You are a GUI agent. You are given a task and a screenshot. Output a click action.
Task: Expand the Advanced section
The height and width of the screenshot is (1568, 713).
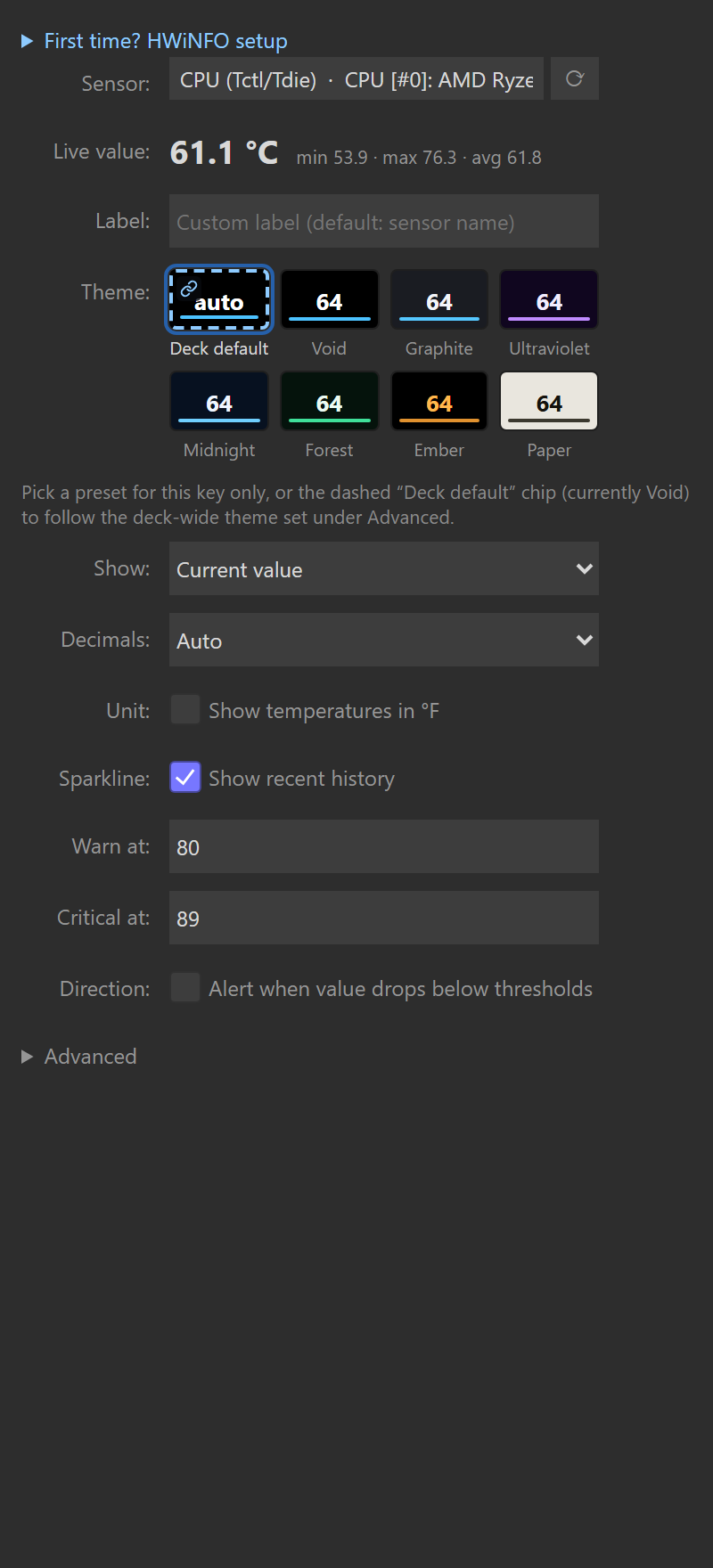point(78,1057)
